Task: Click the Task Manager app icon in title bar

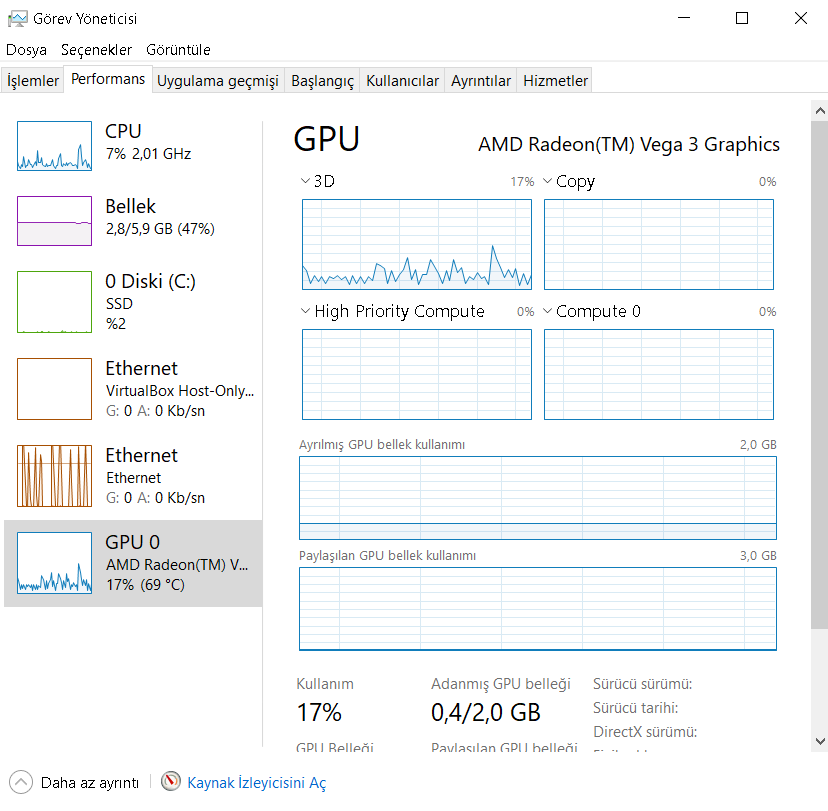Action: 17,18
